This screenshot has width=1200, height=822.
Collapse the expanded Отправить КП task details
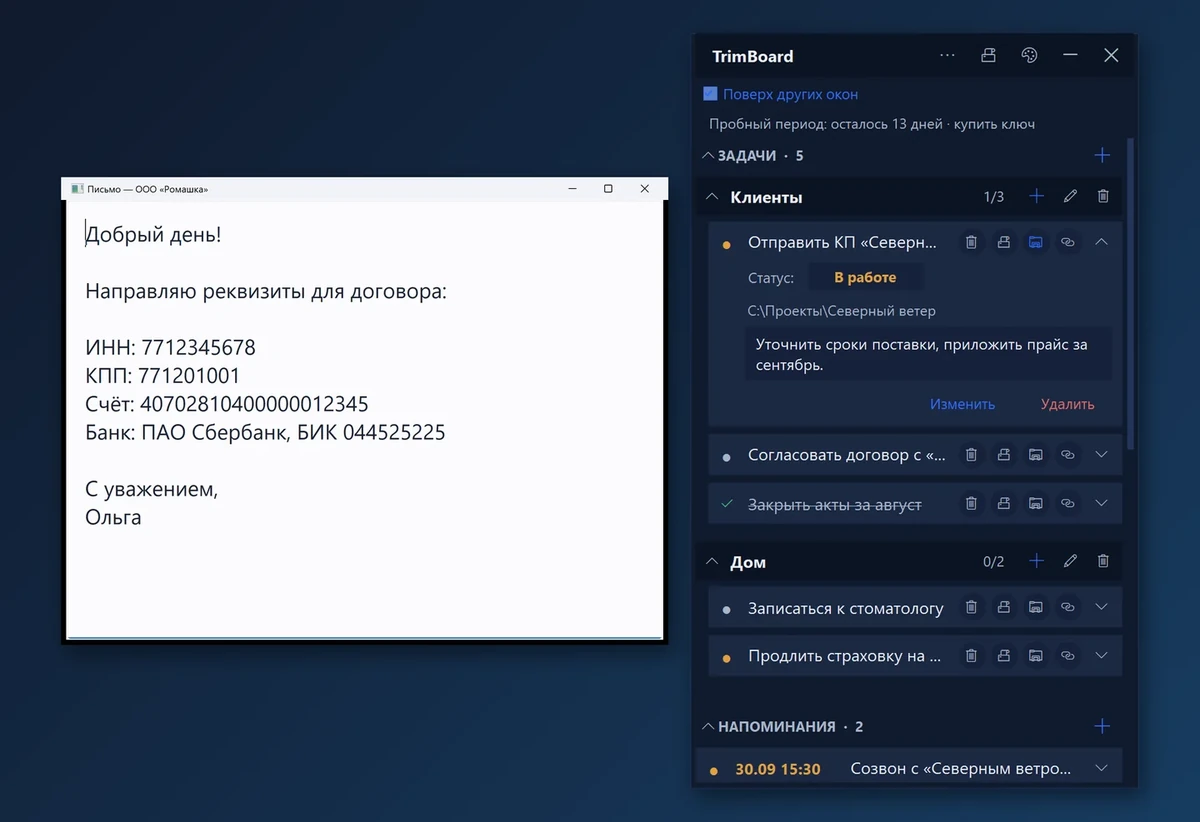coord(1101,241)
